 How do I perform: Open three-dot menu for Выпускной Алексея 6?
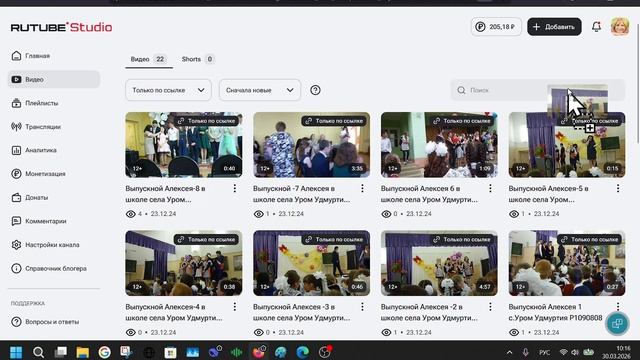pos(490,189)
